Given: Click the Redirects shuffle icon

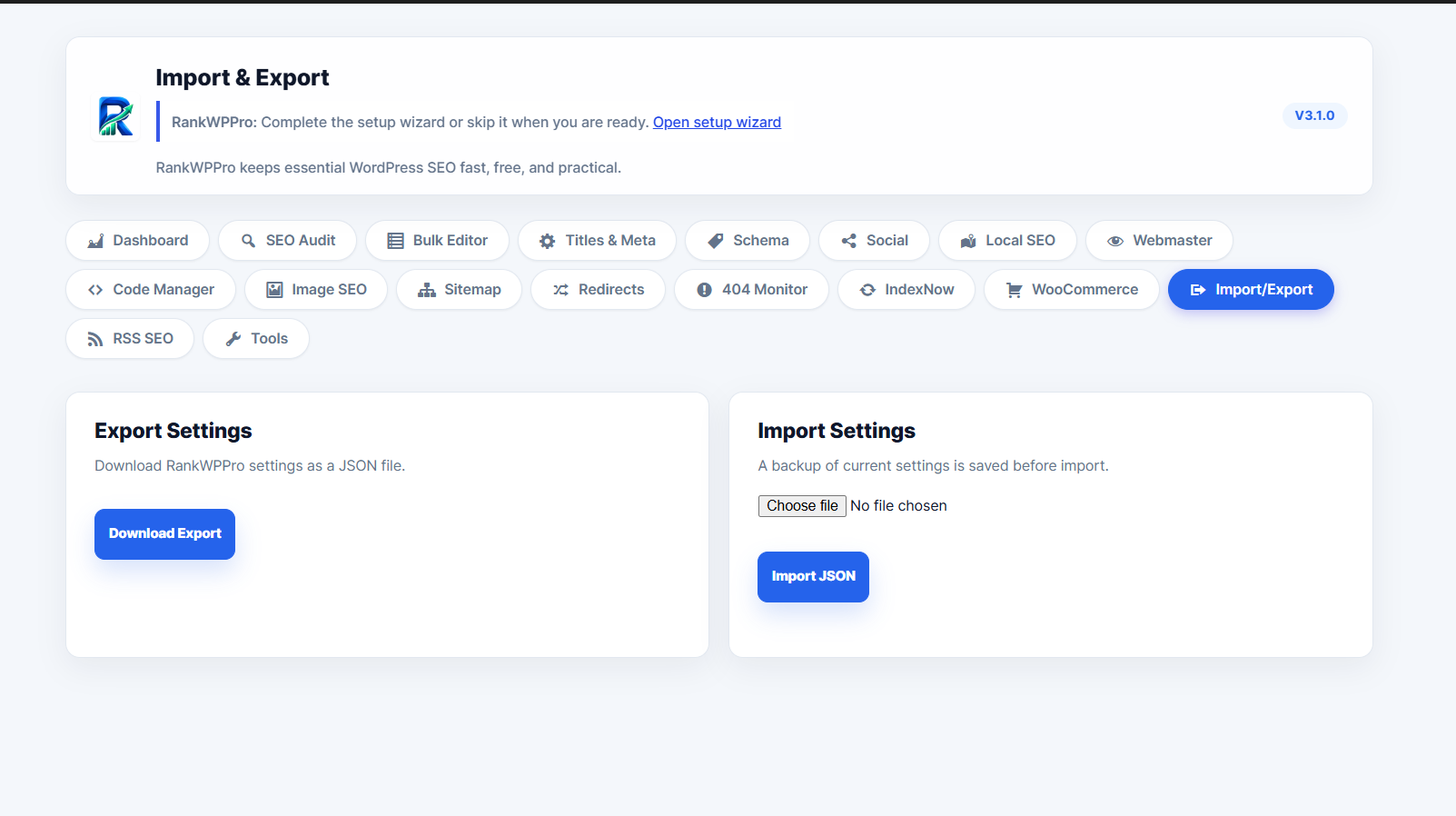Looking at the screenshot, I should (561, 290).
